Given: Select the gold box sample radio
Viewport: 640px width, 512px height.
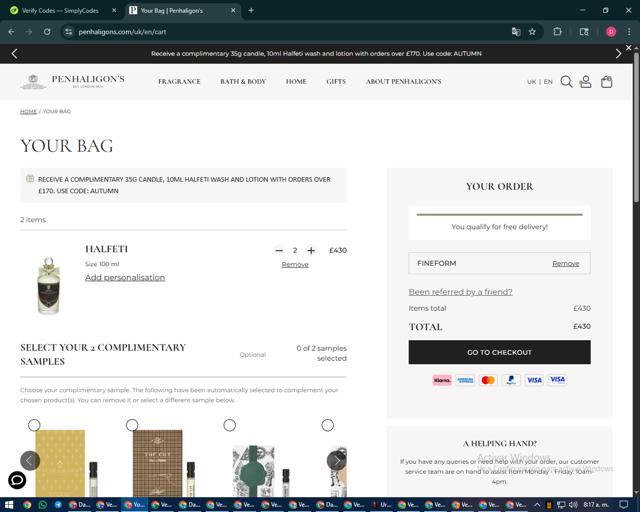Looking at the screenshot, I should (x=34, y=425).
